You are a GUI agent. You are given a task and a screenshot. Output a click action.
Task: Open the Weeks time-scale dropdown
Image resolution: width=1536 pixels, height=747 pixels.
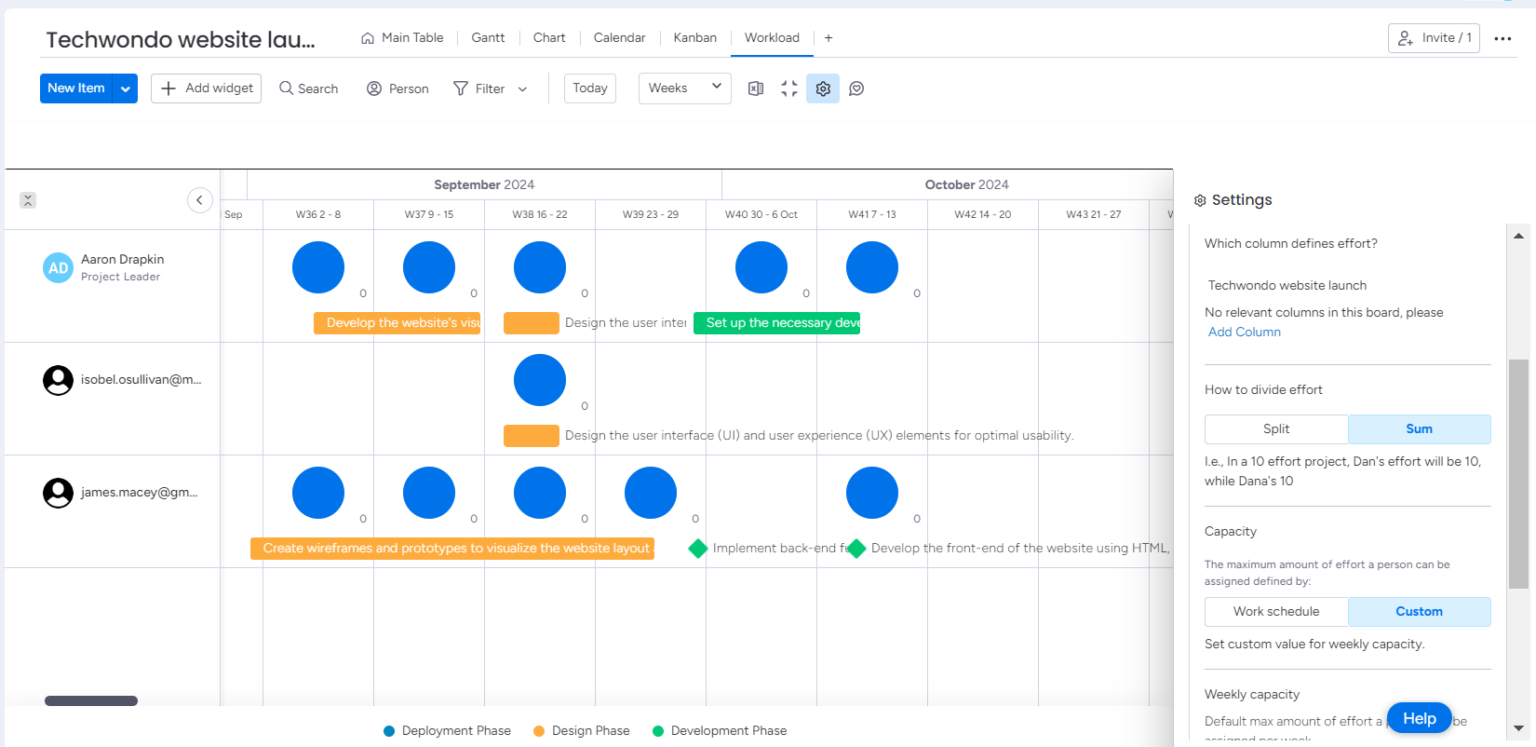(x=684, y=88)
